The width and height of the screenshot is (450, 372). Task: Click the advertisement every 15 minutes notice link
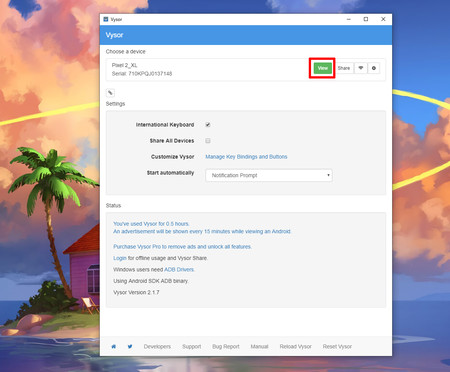coord(202,231)
